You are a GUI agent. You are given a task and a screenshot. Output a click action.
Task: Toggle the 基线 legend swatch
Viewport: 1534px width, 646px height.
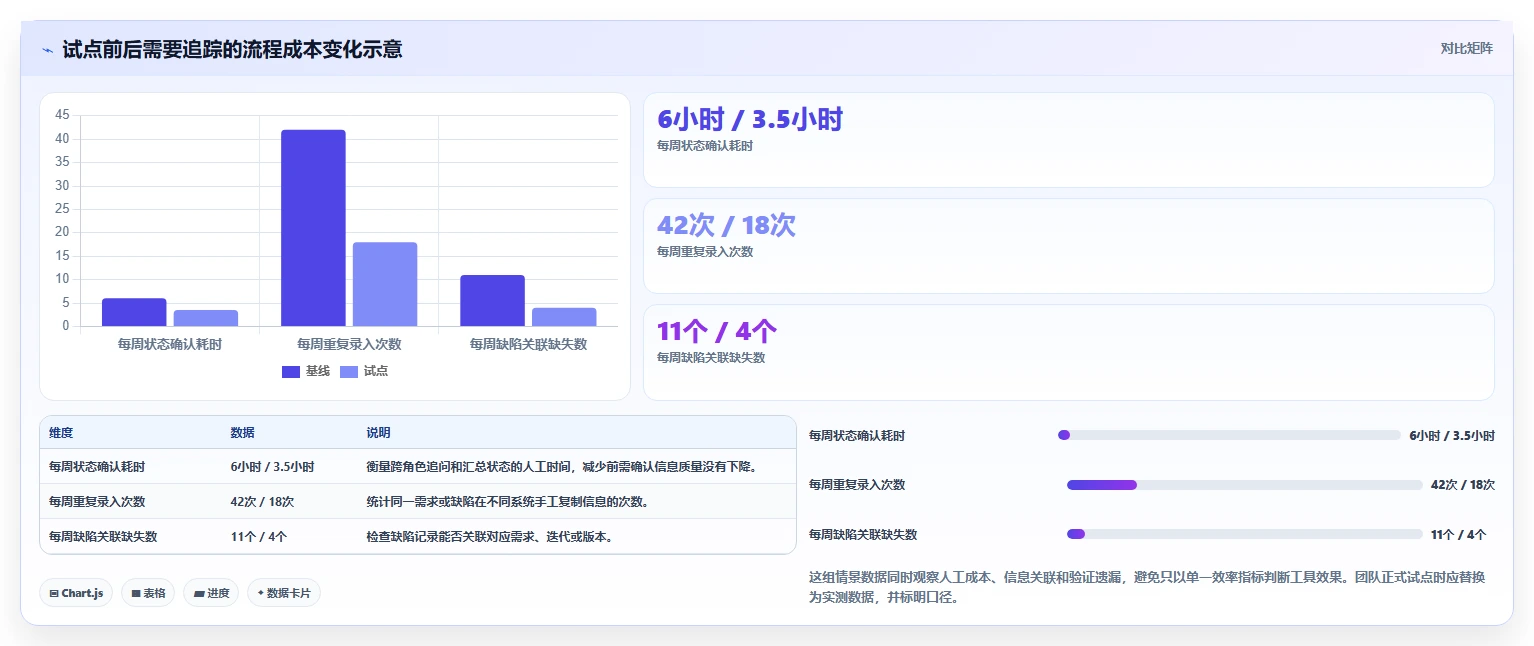click(291, 371)
